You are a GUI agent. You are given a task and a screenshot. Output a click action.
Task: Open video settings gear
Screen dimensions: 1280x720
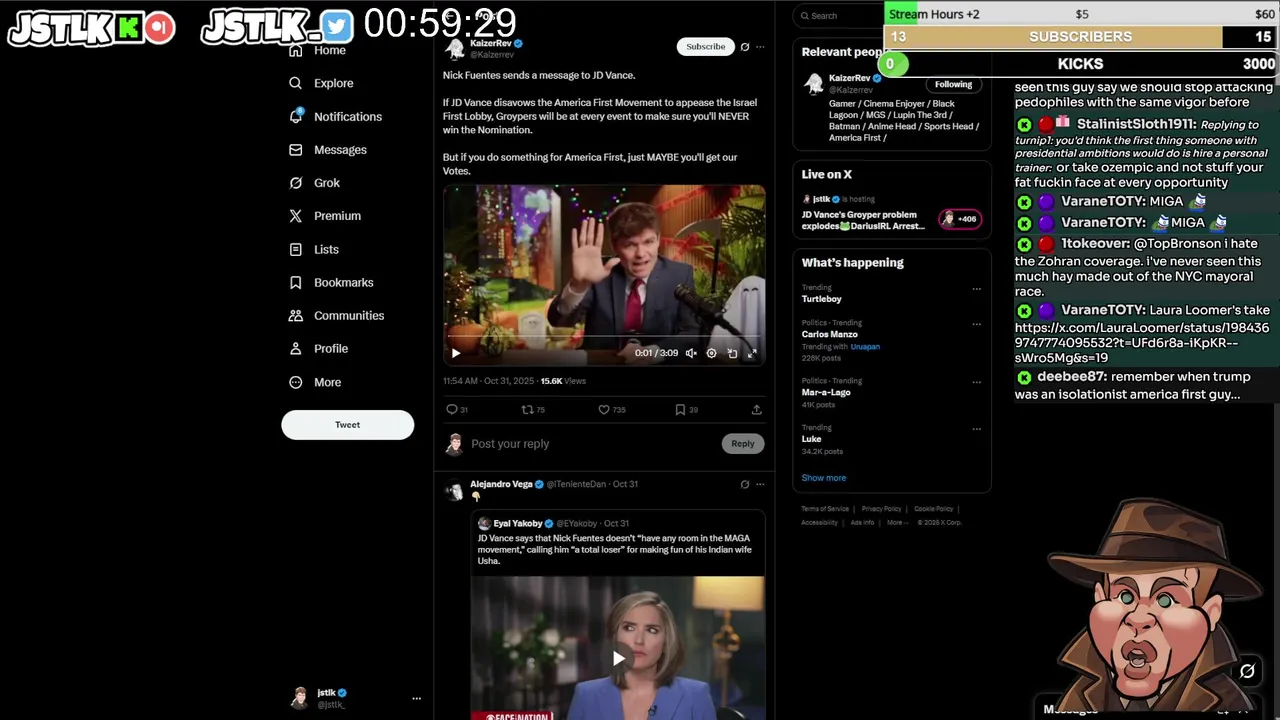click(711, 353)
